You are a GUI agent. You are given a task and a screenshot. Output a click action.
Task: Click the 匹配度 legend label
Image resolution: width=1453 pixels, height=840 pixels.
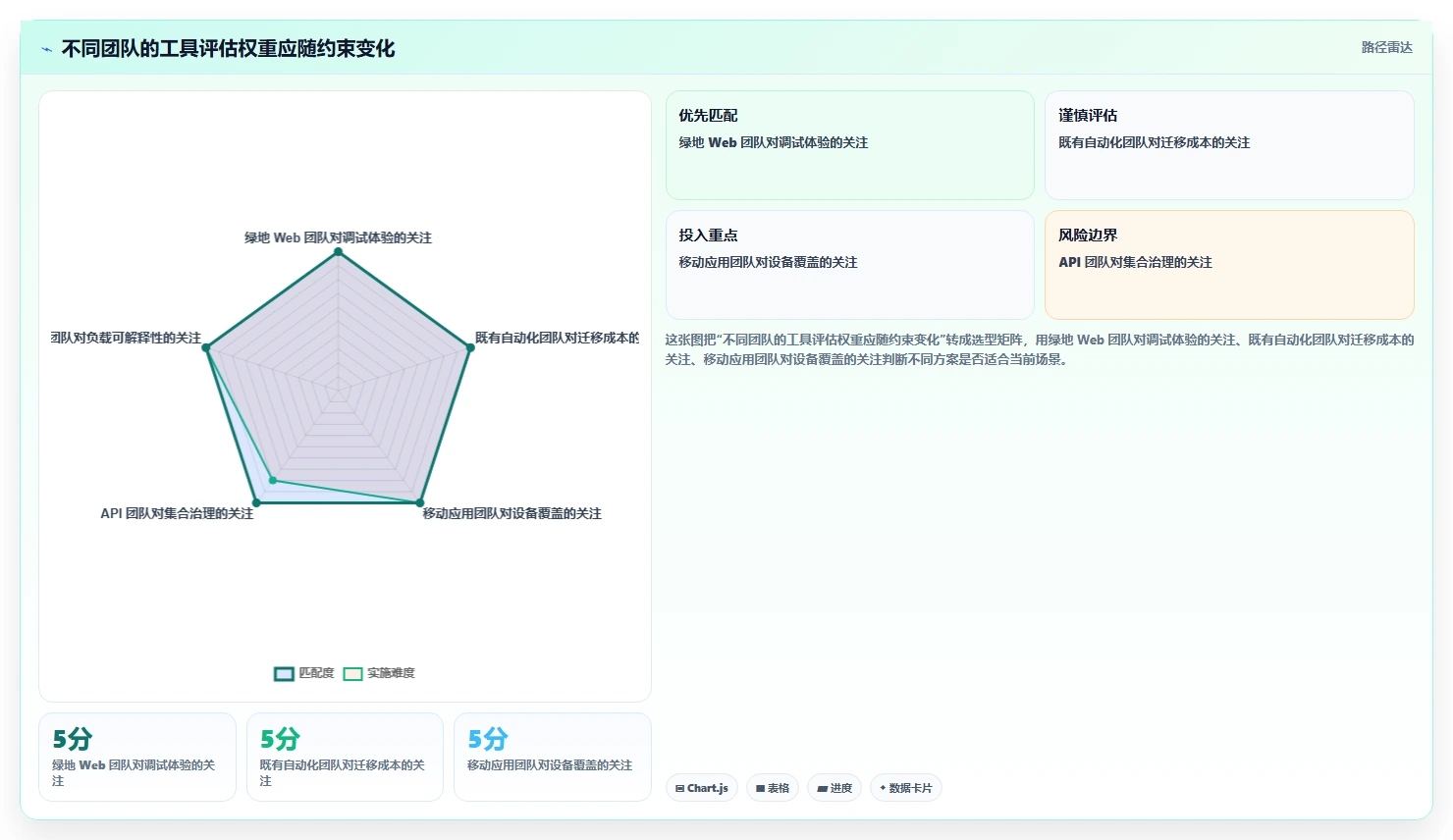316,673
